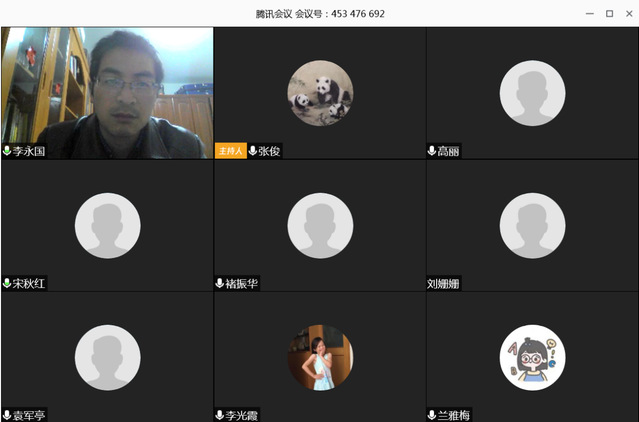Minimize the Tencent Meeting window
This screenshot has height=422, width=639.
(589, 13)
